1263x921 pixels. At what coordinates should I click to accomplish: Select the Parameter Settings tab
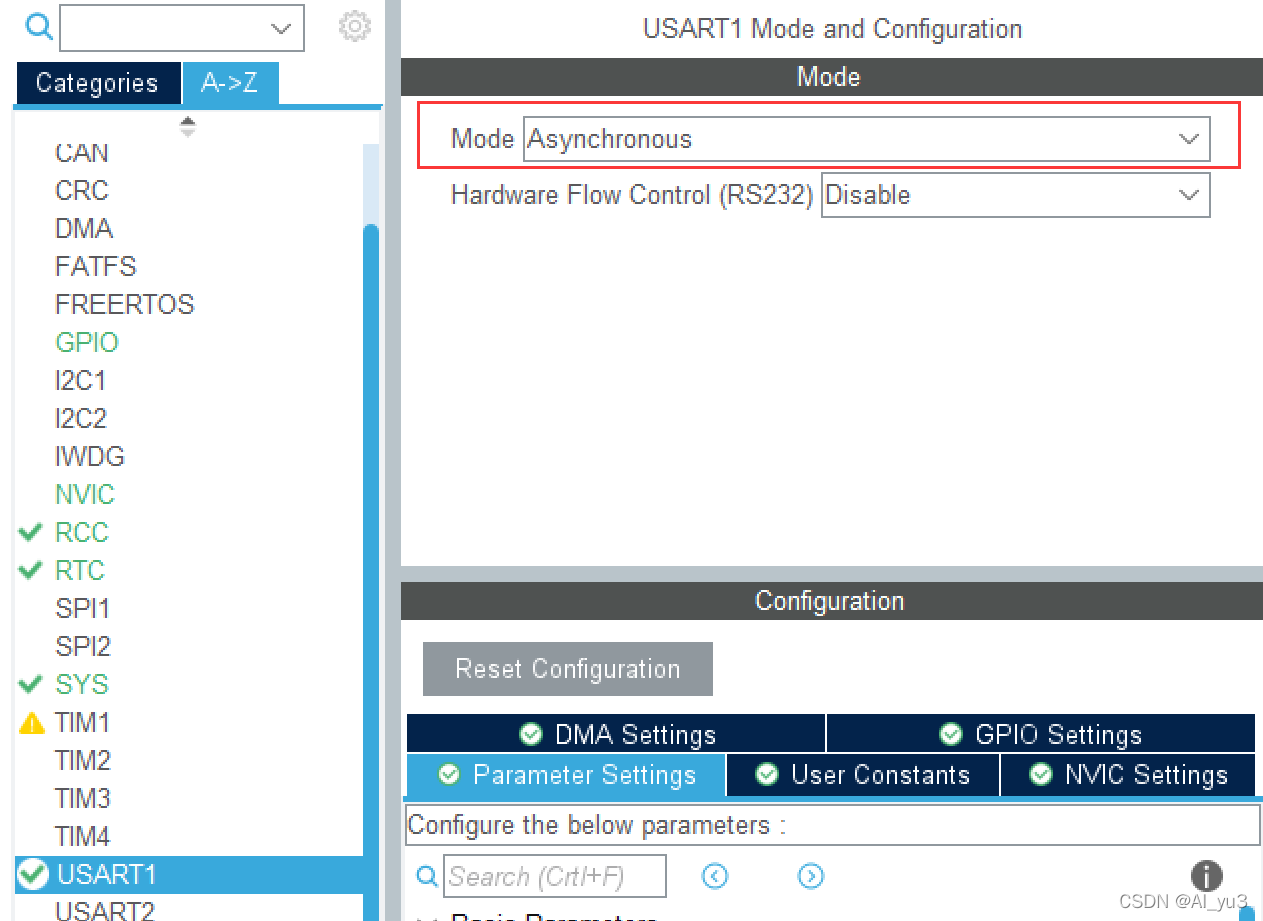click(566, 775)
